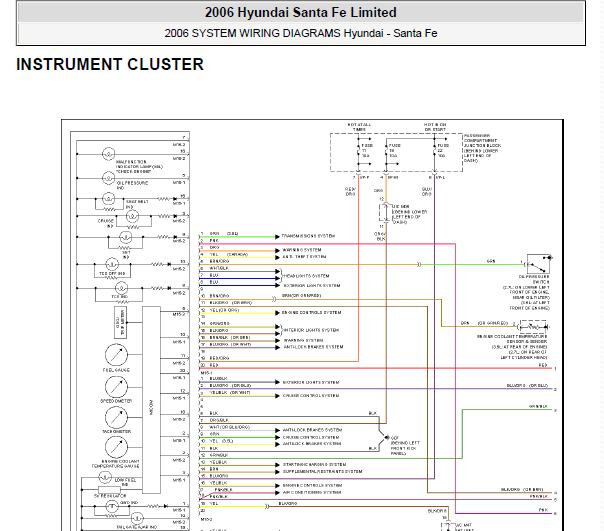The width and height of the screenshot is (604, 531).
Task: Click the 'FUEL GAUGE' label
Action: (x=116, y=370)
